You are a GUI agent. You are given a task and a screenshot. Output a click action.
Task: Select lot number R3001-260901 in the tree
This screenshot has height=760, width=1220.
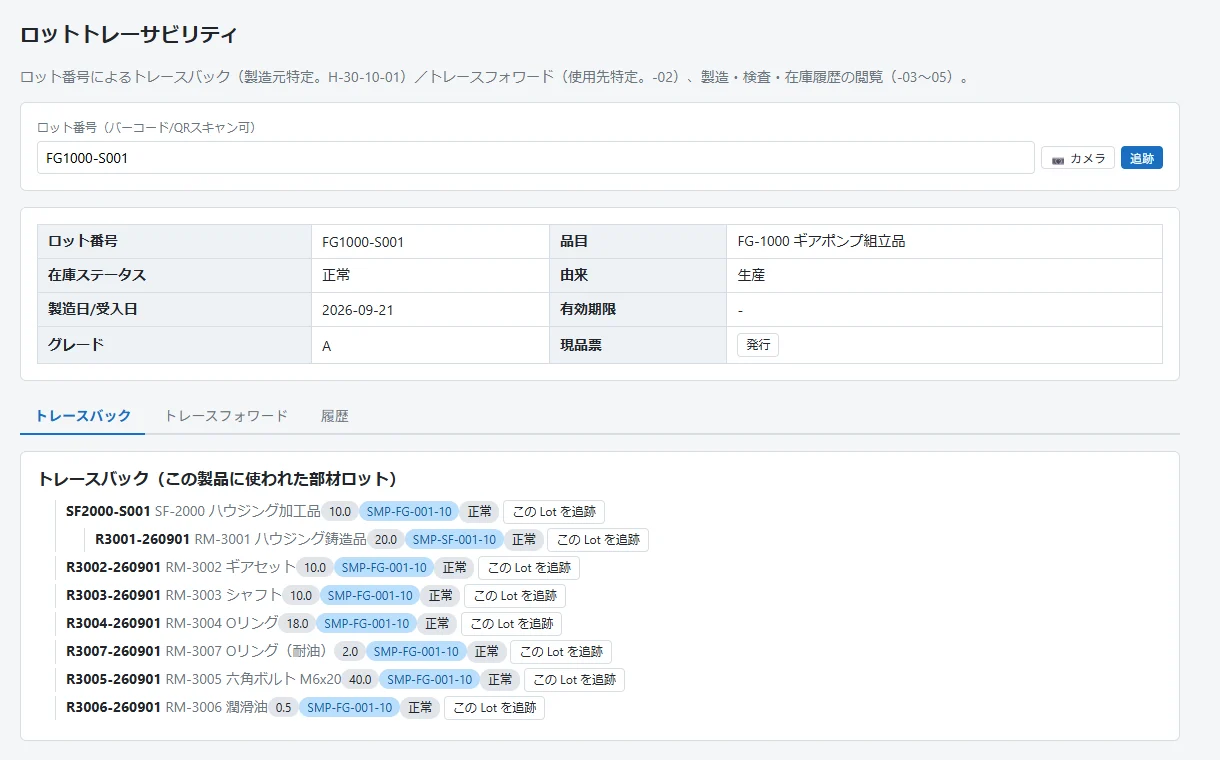pos(143,539)
